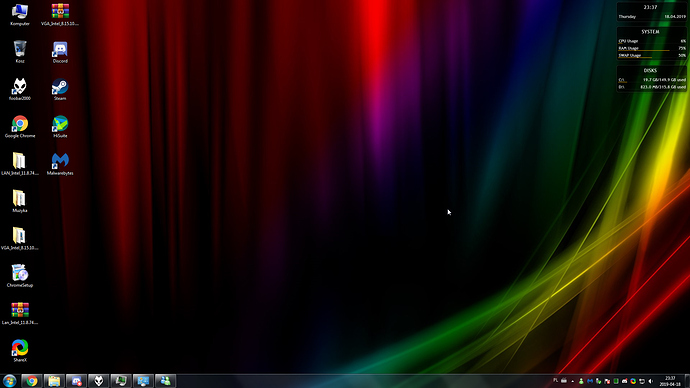Select the Steam desktop shortcut
The width and height of the screenshot is (690, 388).
point(60,89)
